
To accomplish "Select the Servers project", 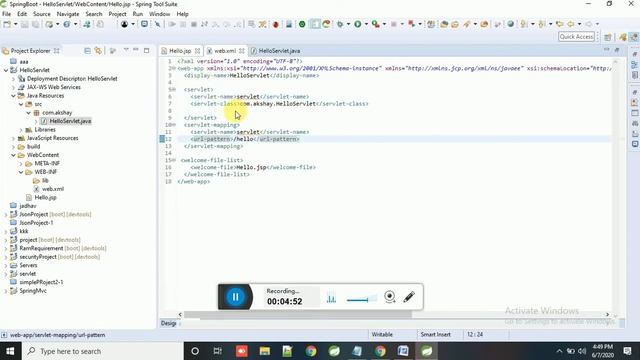I will (x=28, y=265).
